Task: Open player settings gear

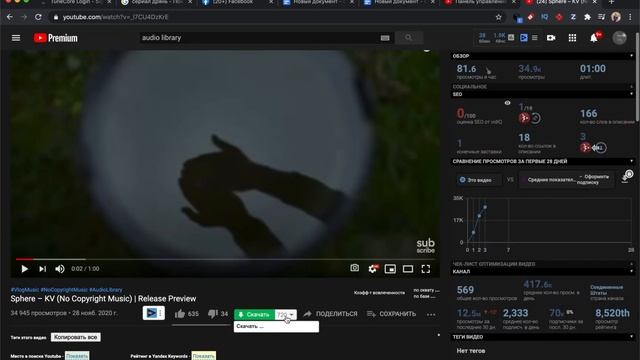Action: pyautogui.click(x=373, y=269)
